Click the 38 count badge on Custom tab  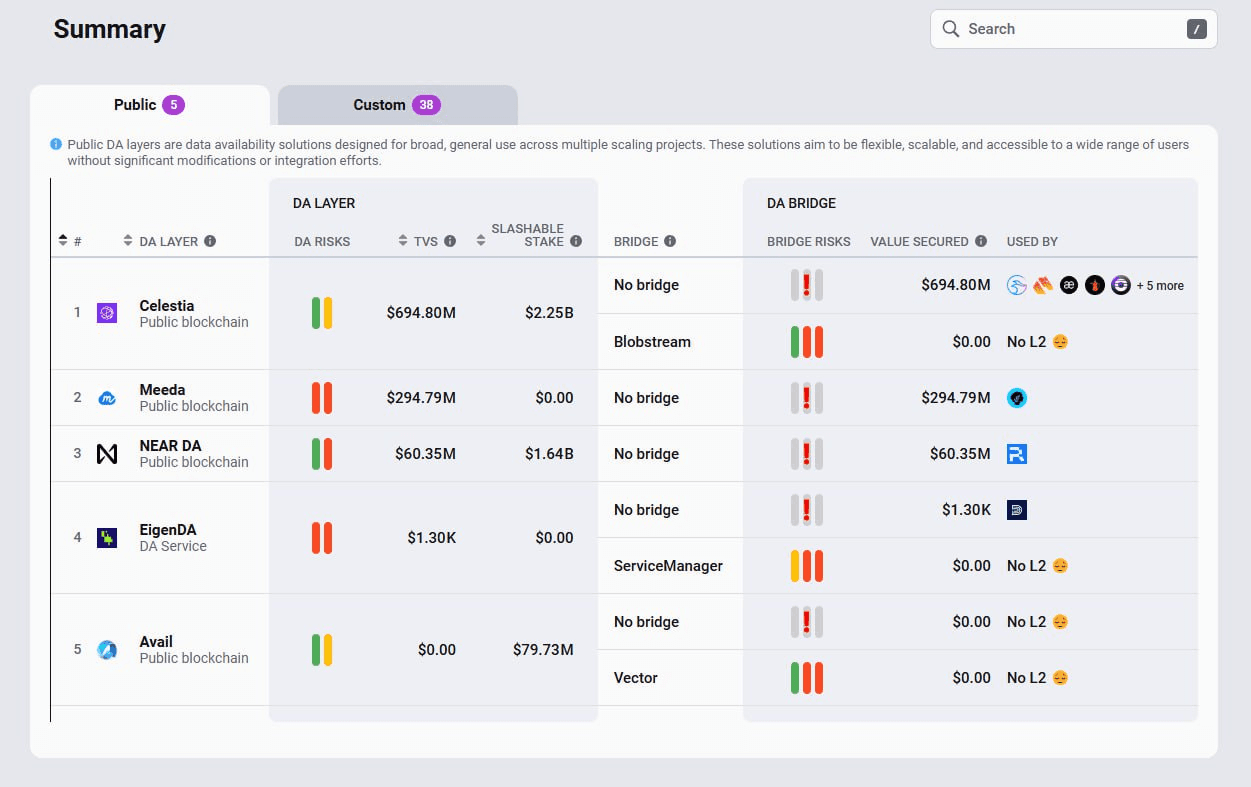(426, 105)
